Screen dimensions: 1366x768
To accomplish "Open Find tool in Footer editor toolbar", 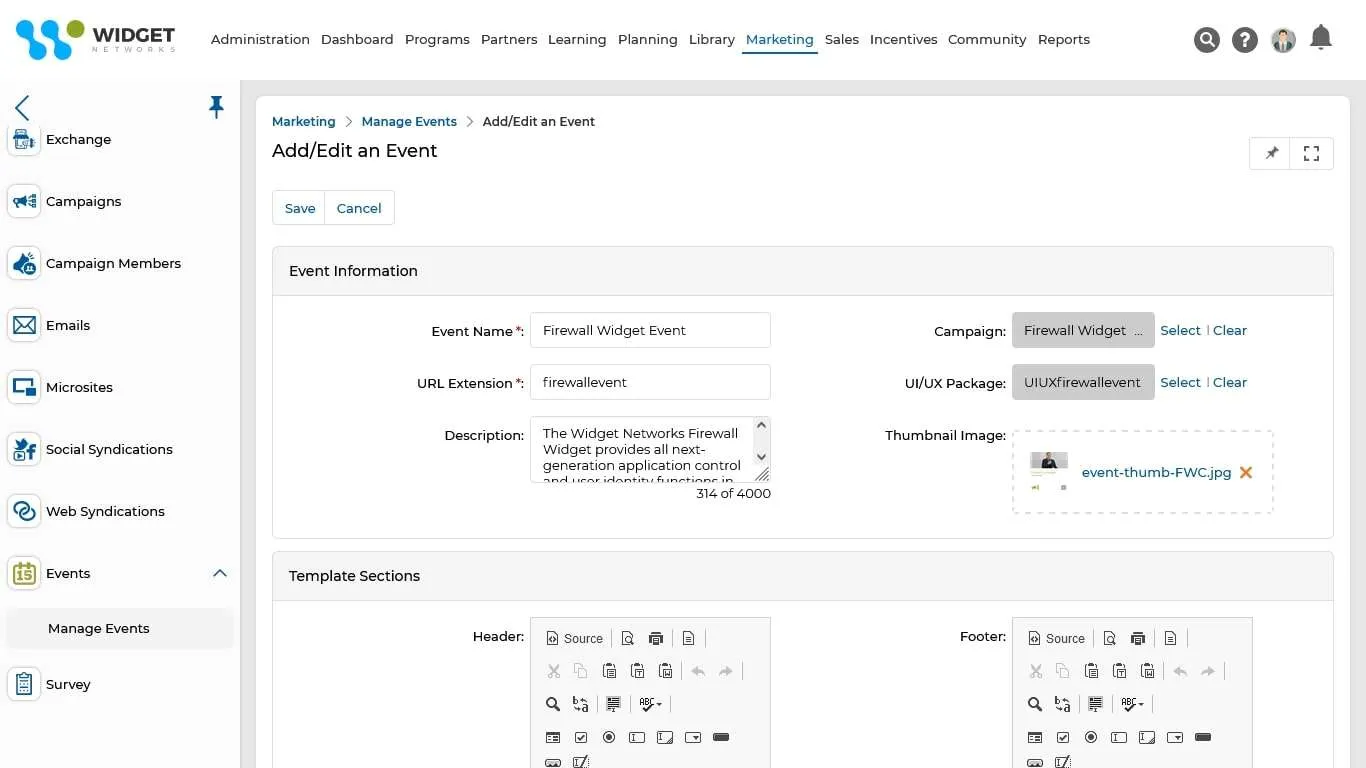I will (x=1035, y=705).
